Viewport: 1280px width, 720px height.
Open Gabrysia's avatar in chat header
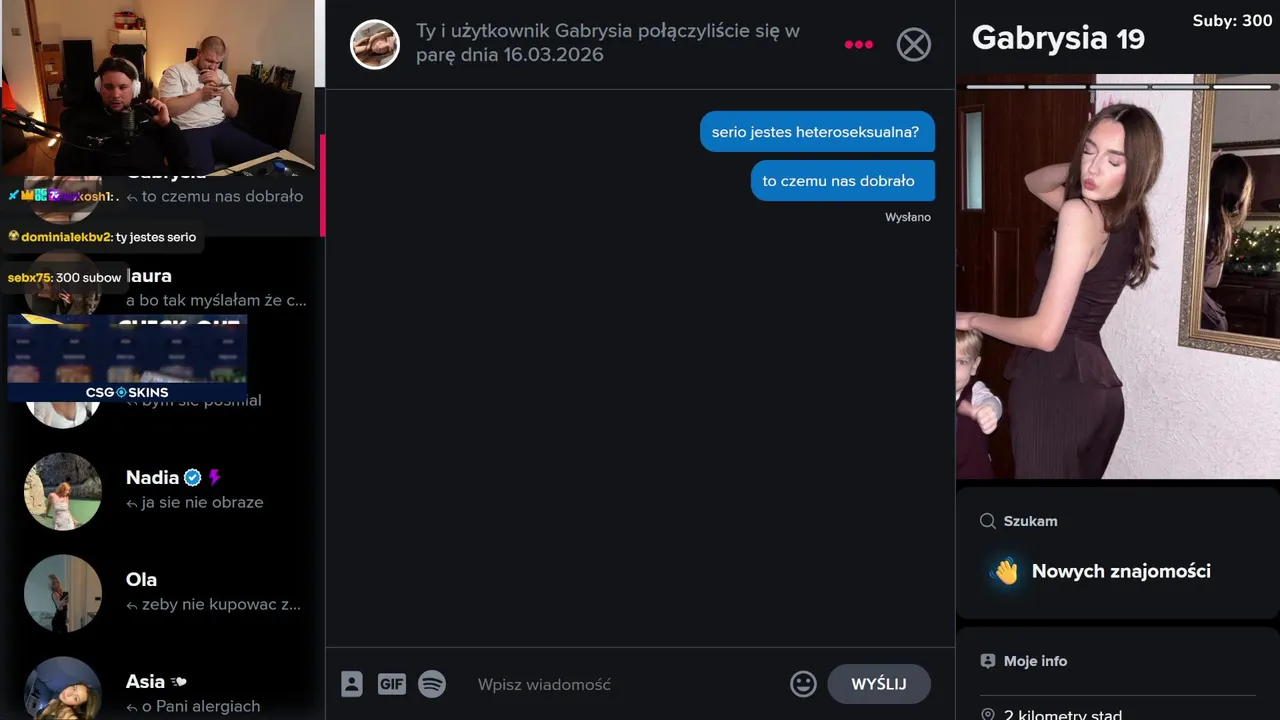(375, 44)
